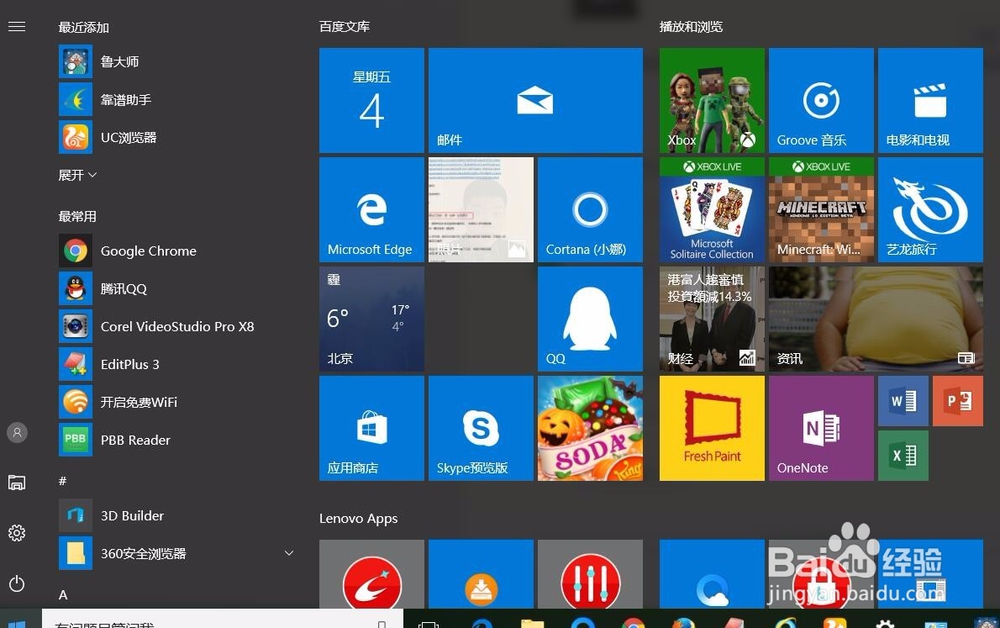Image resolution: width=1000 pixels, height=628 pixels.
Task: Open the calendar tile showing 星期五 4
Action: pos(372,100)
